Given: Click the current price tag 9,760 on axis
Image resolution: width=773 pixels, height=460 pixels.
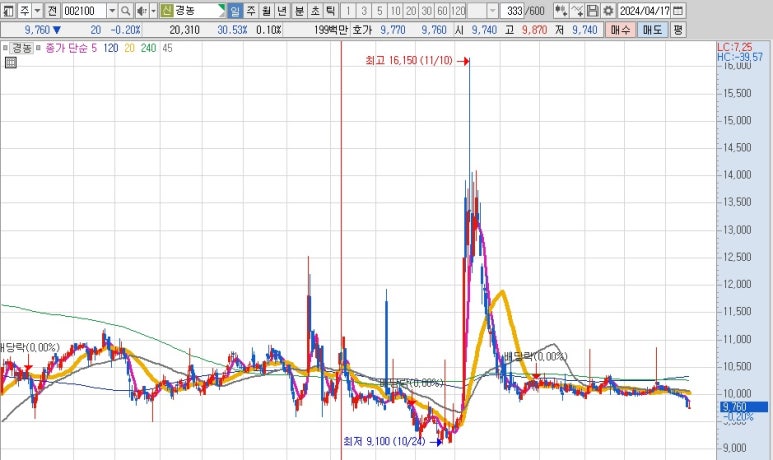Looking at the screenshot, I should click(x=744, y=407).
